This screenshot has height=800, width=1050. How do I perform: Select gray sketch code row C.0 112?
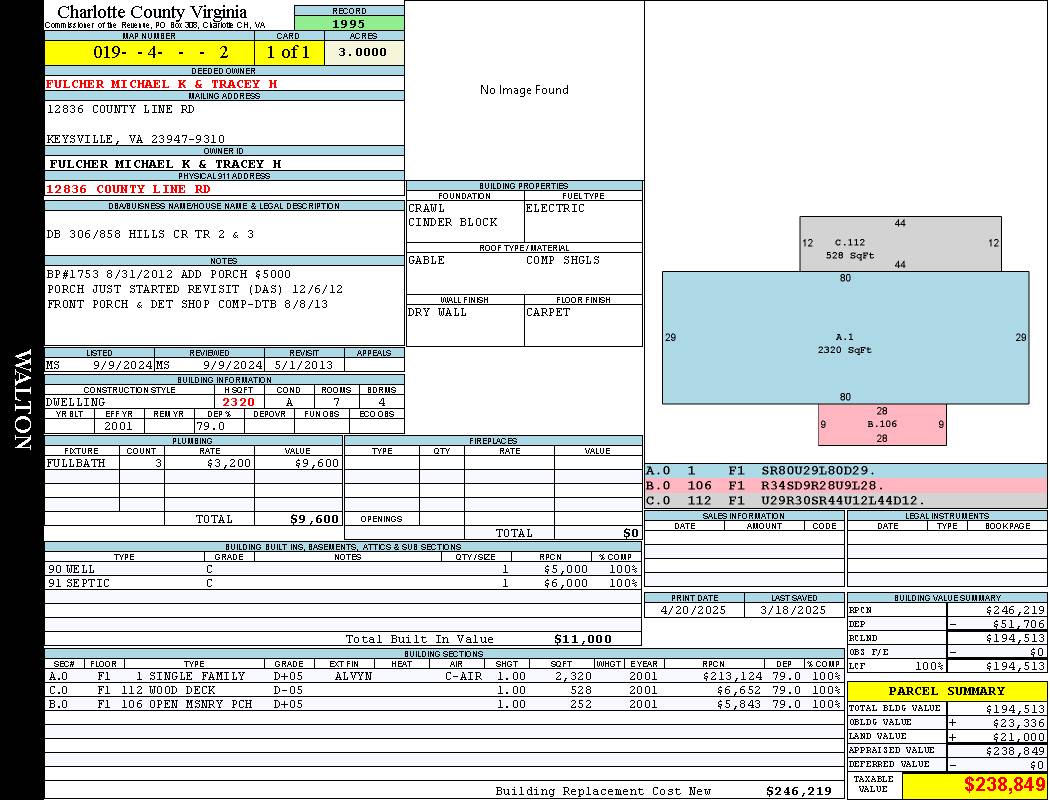pyautogui.click(x=846, y=500)
